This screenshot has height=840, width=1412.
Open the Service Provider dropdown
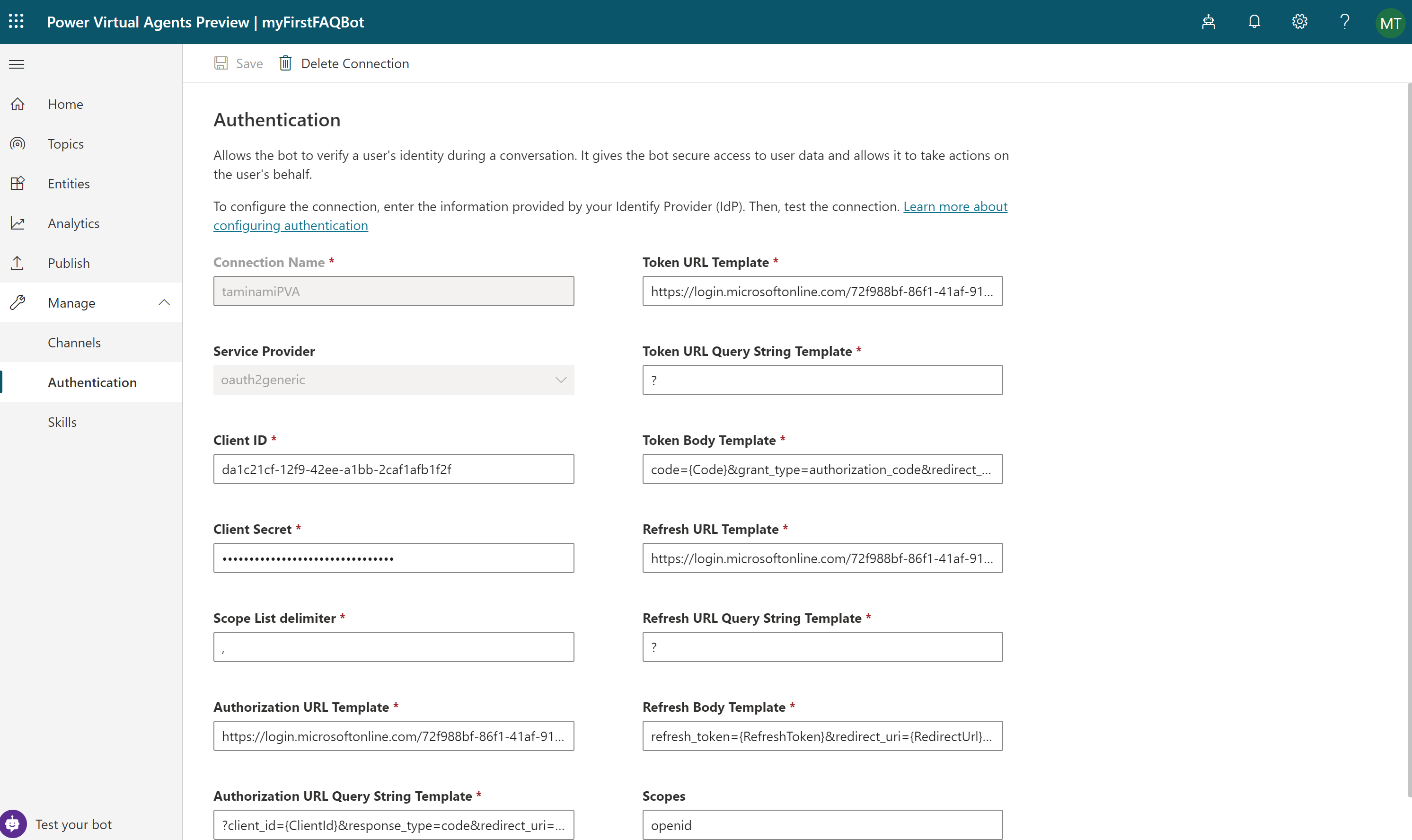click(393, 380)
